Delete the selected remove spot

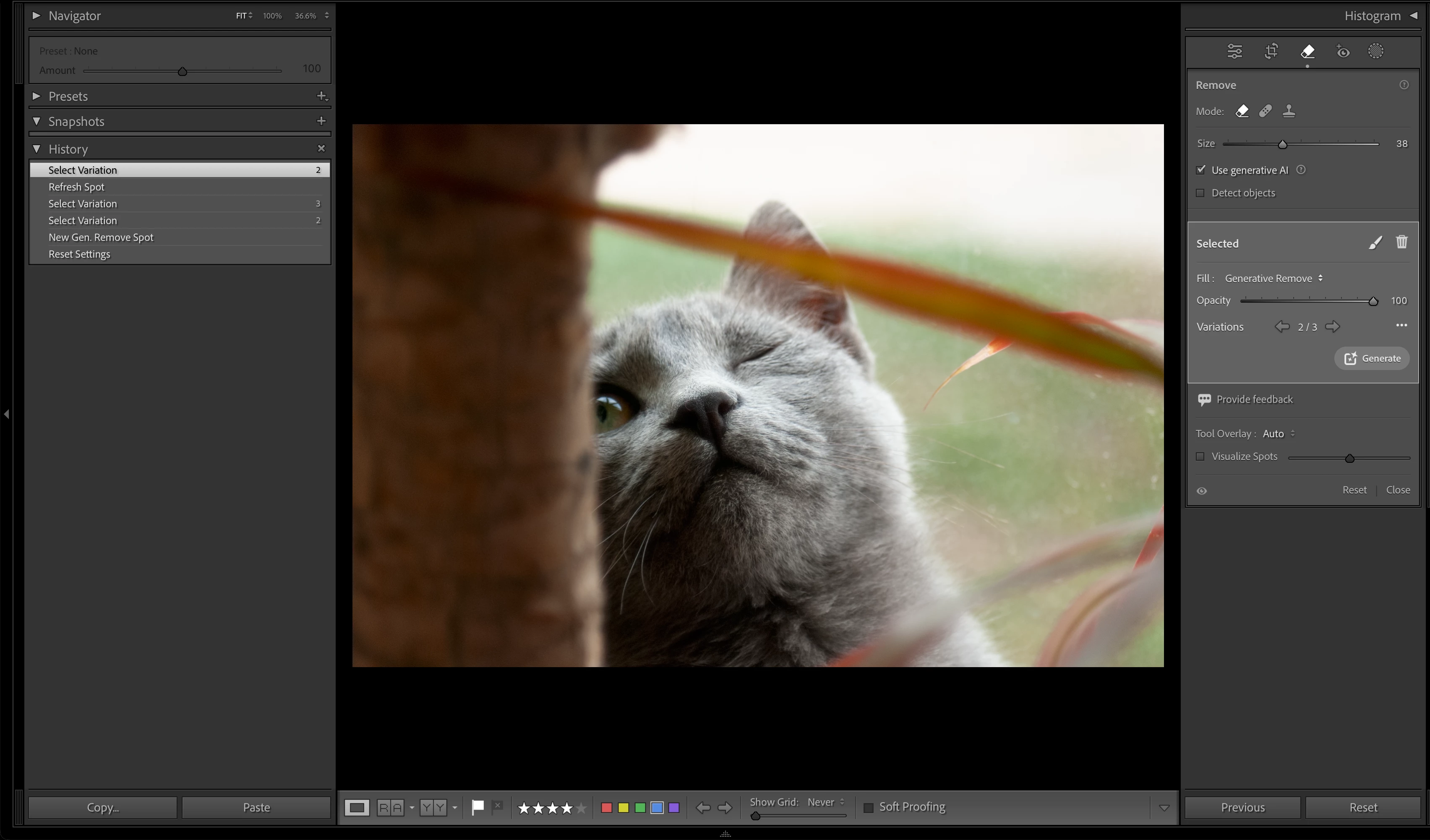[1401, 243]
